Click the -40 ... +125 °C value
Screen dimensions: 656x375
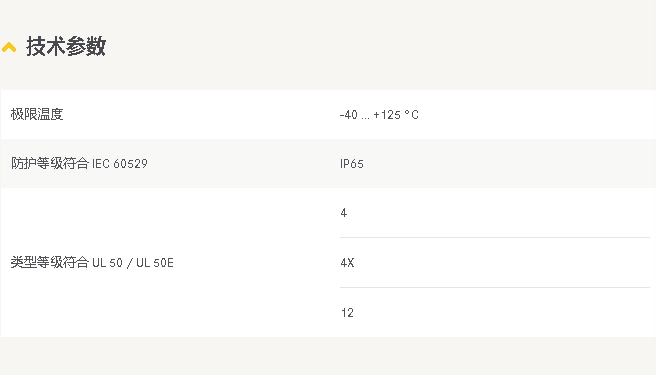(x=379, y=115)
